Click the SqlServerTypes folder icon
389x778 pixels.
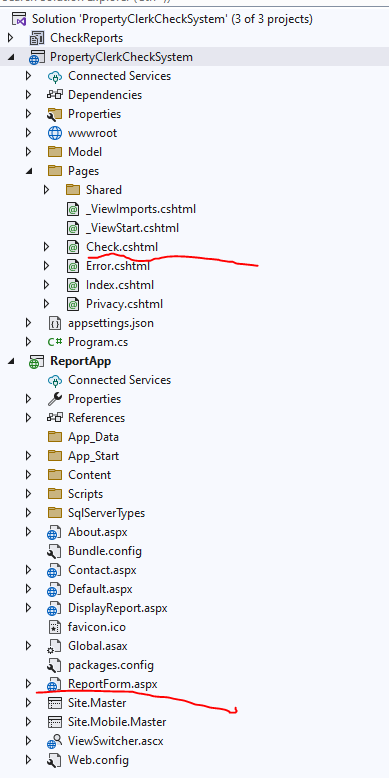55,513
